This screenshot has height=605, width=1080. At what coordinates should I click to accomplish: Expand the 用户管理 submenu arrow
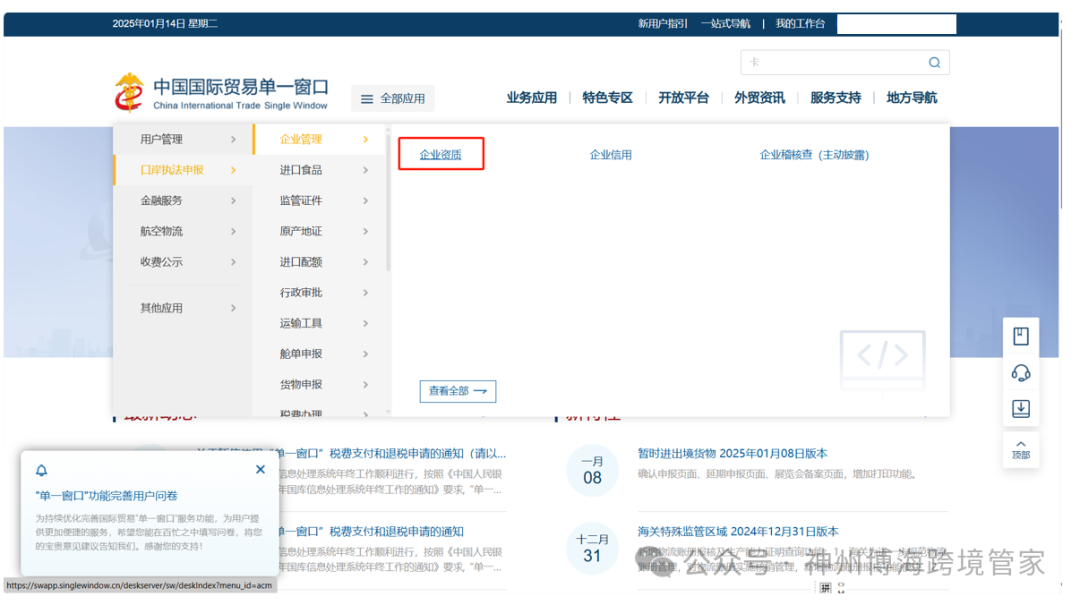point(233,139)
